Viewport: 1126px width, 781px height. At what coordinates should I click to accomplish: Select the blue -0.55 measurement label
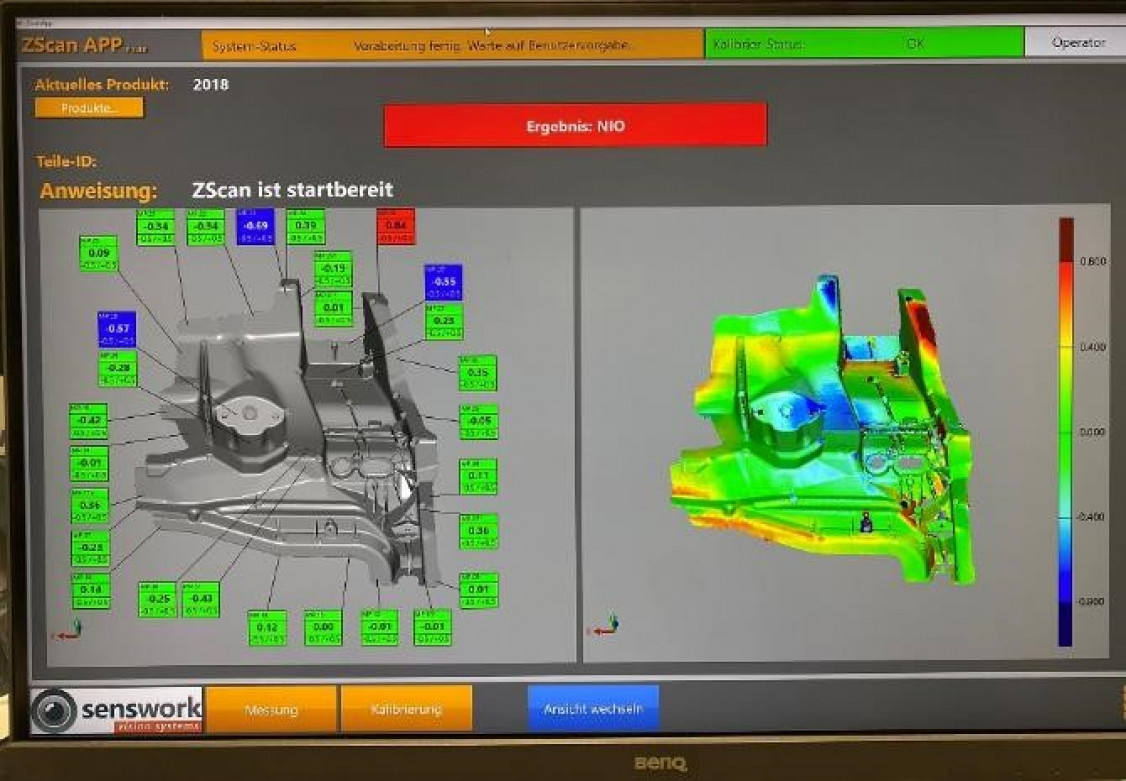point(442,283)
